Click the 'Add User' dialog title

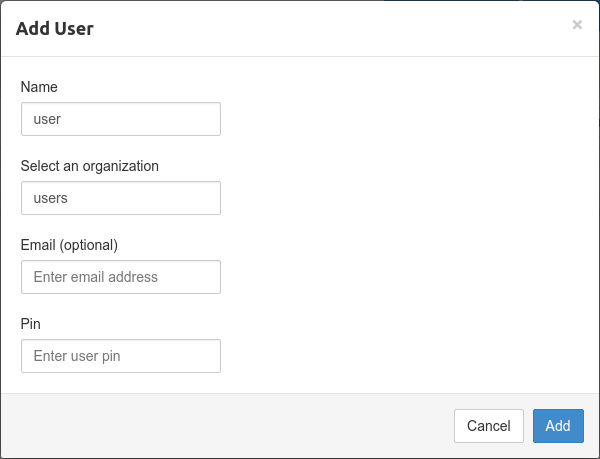click(55, 29)
